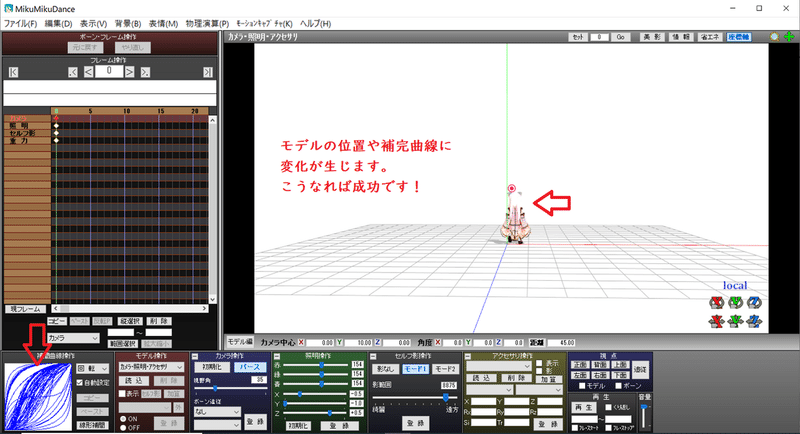Open the 表示(V) menu
Screen dimensions: 800x434
(x=93, y=23)
